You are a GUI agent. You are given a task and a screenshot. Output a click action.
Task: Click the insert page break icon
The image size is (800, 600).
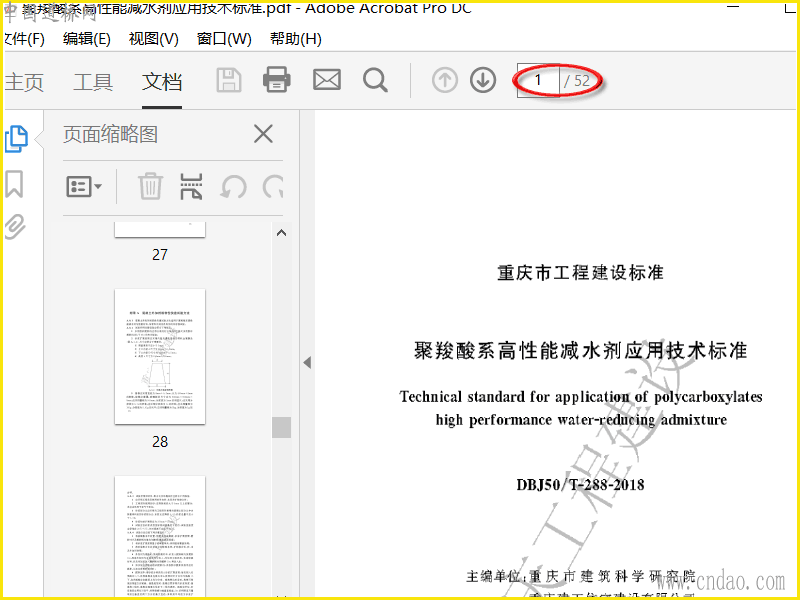[x=191, y=186]
